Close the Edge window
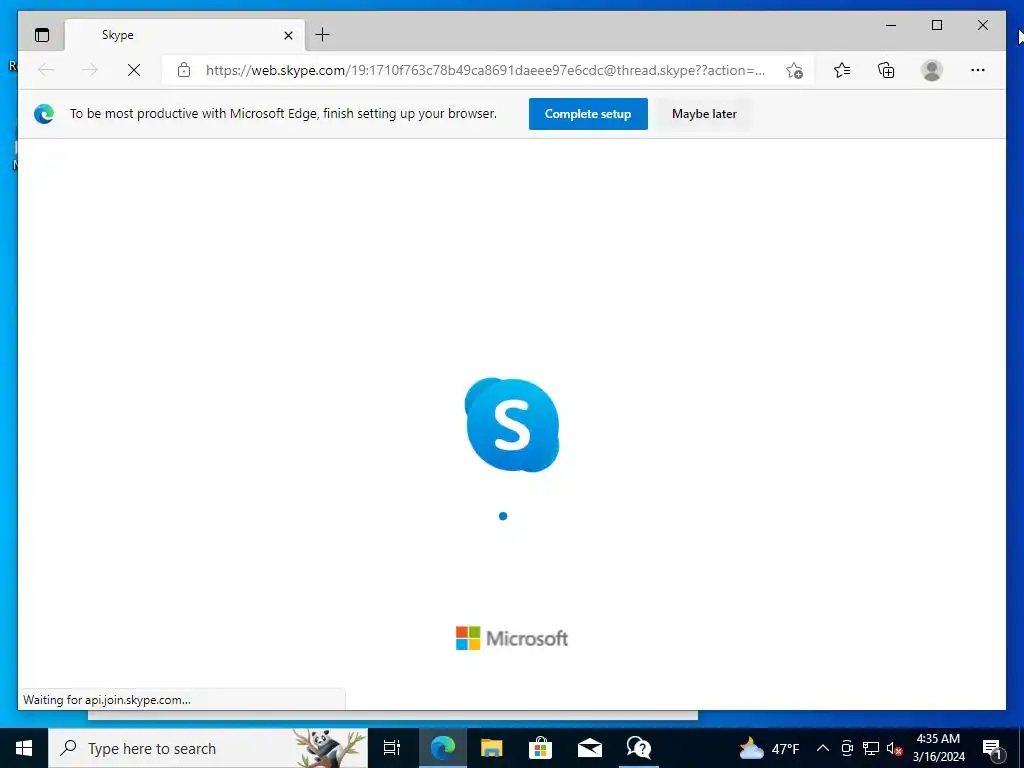Screen dimensions: 1024x768 (982, 25)
